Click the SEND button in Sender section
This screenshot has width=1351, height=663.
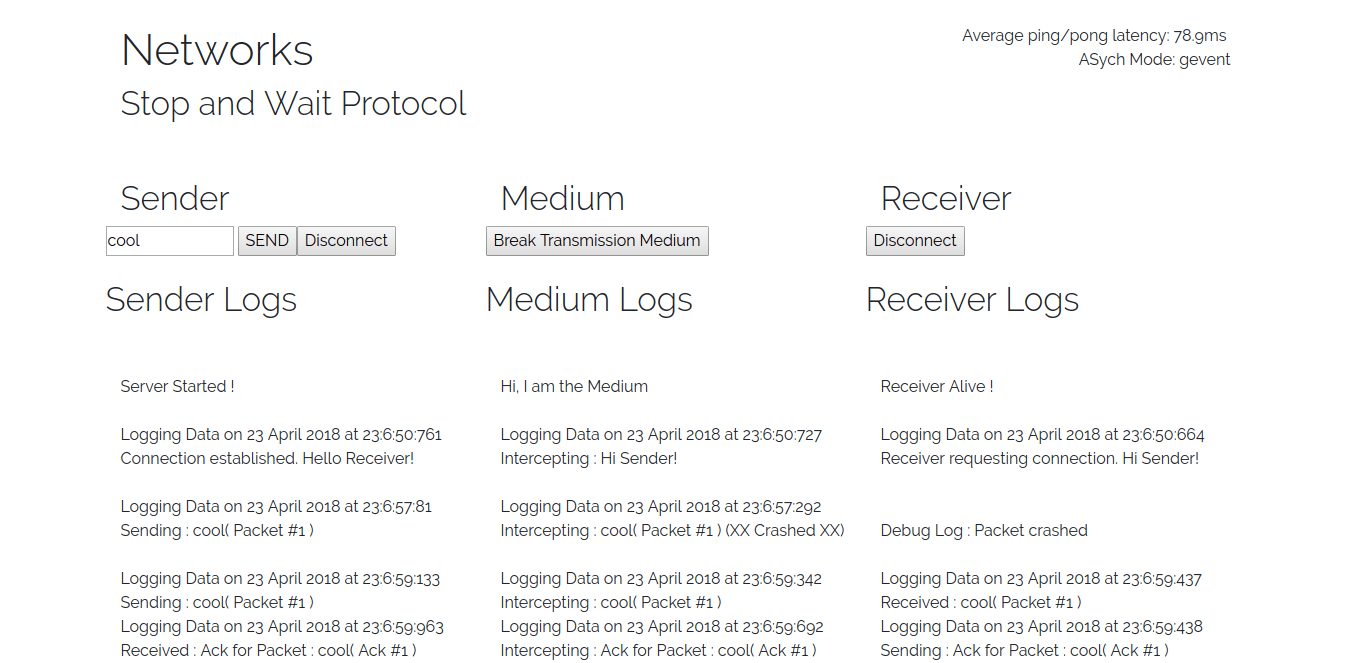(266, 240)
